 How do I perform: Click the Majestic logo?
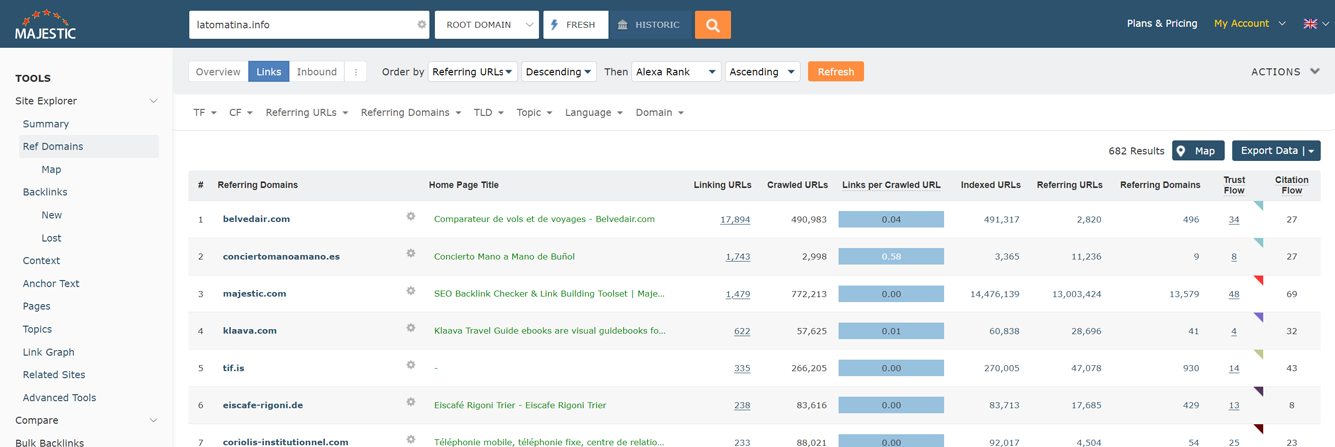[x=45, y=25]
